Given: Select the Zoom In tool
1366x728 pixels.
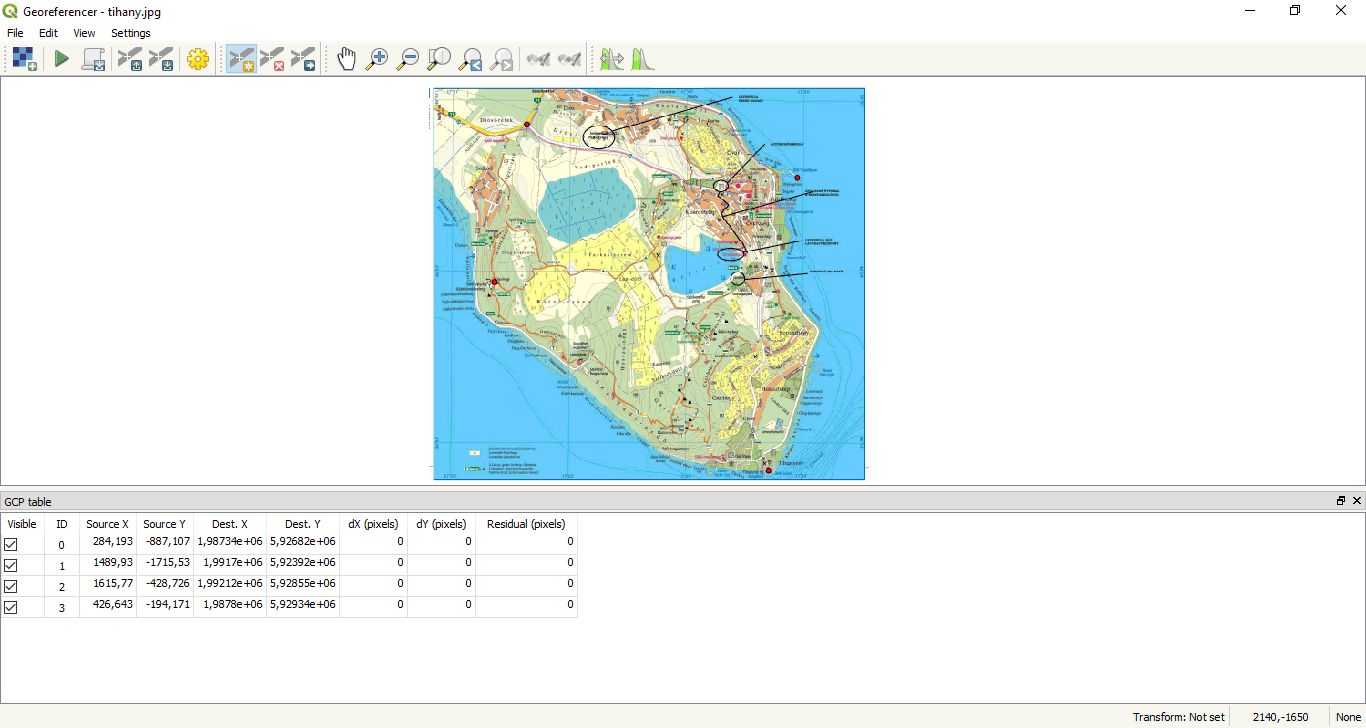Looking at the screenshot, I should 377,59.
